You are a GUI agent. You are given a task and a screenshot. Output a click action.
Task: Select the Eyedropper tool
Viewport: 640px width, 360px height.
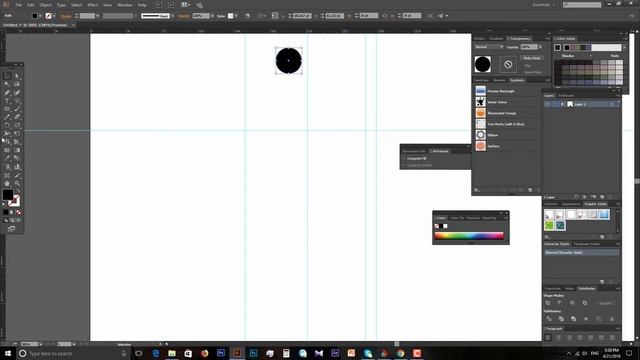(7, 158)
